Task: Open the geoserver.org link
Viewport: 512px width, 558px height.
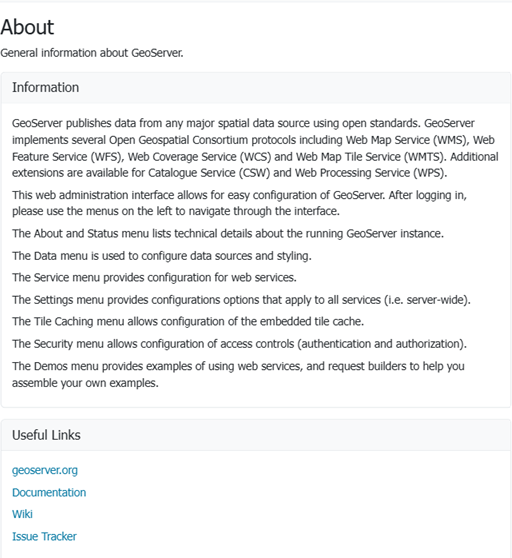Action: click(x=45, y=470)
